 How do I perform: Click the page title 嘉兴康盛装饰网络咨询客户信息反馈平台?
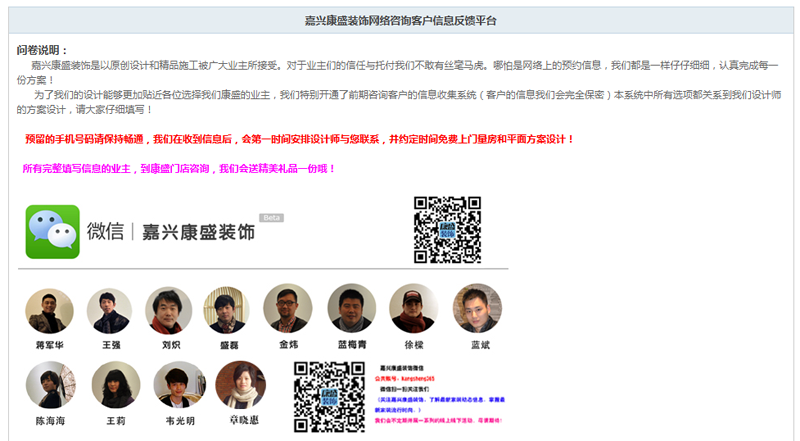(401, 21)
